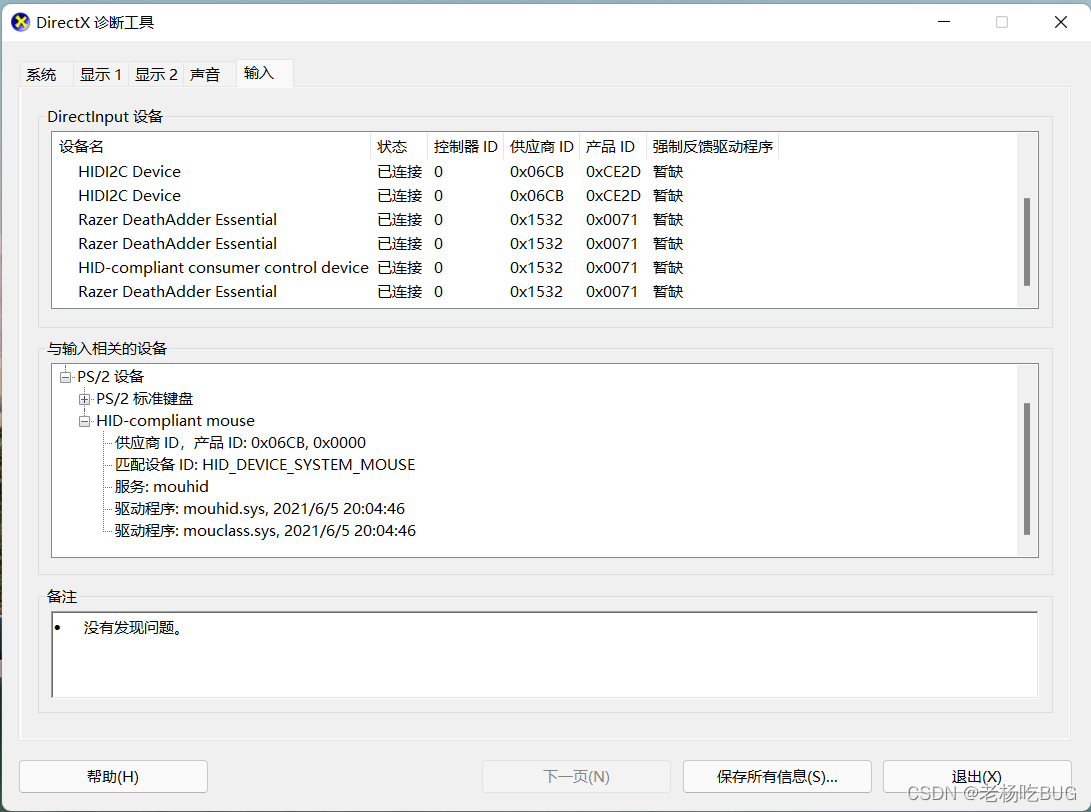Select the HID-compliant mouse tree item
Image resolution: width=1091 pixels, height=812 pixels.
(x=175, y=421)
